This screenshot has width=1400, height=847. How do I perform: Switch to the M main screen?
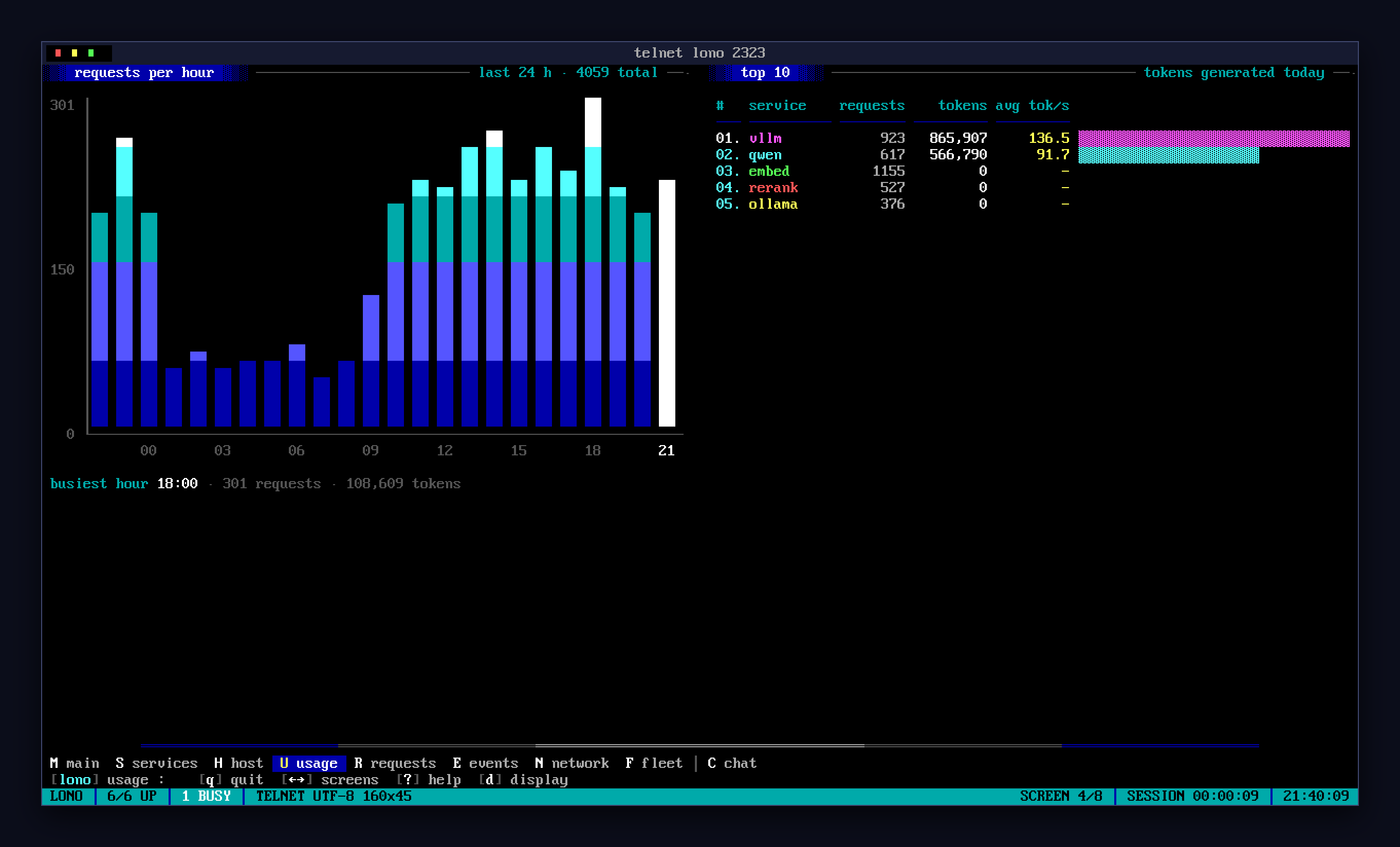(75, 763)
